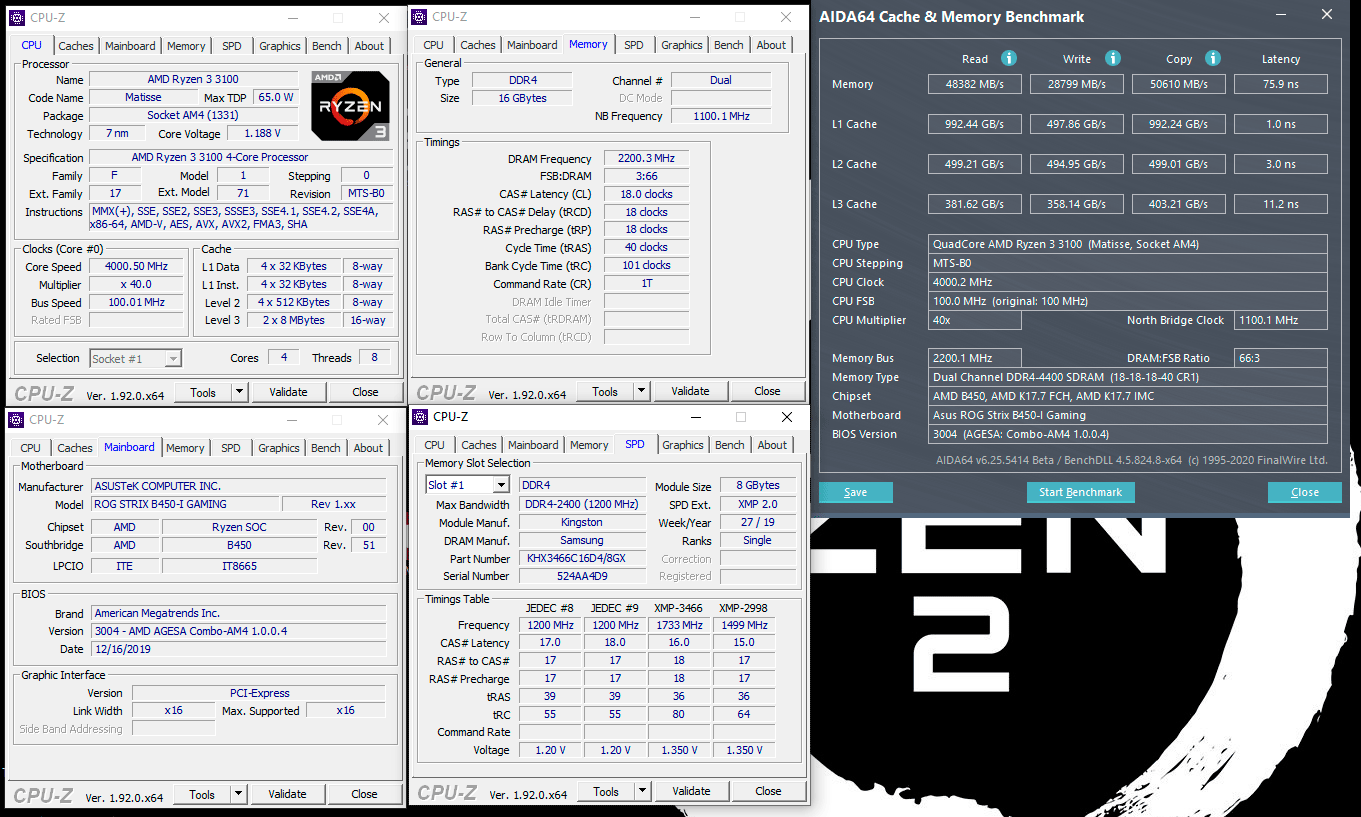Open the Bench tab in the CPU window

[327, 46]
